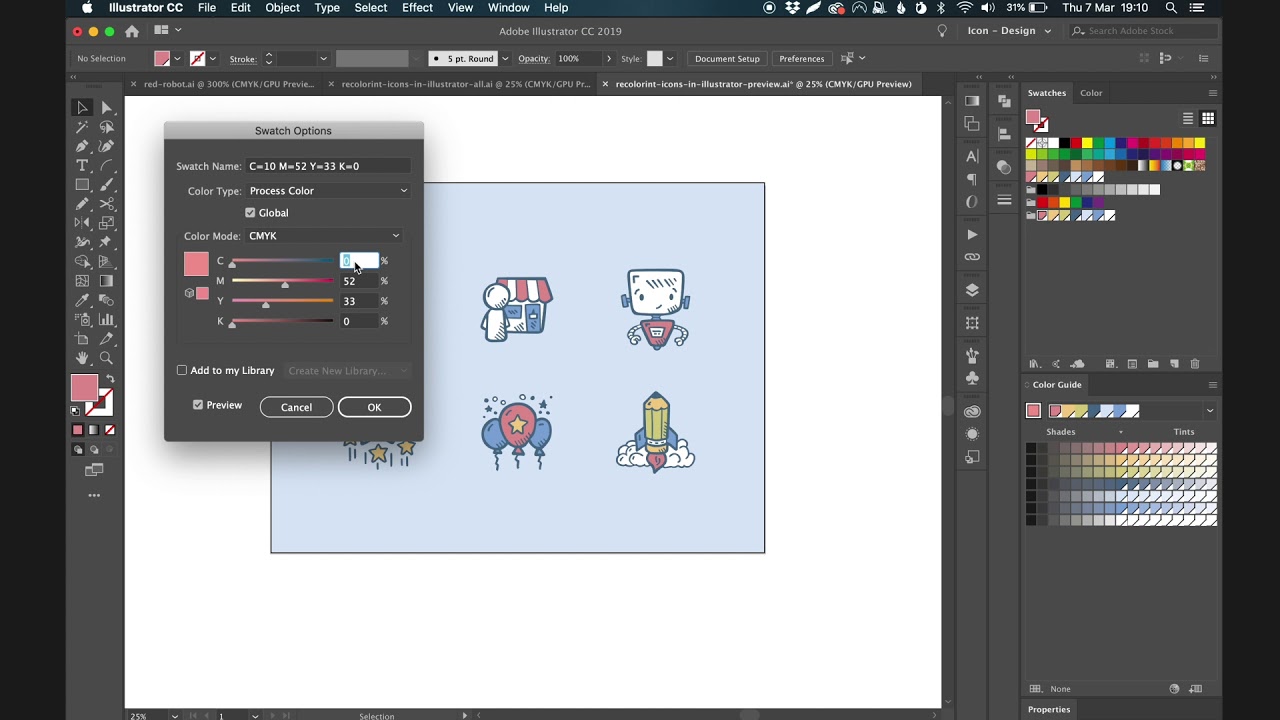
Task: Choose the Gradient tool in toolbar
Action: coord(106,281)
